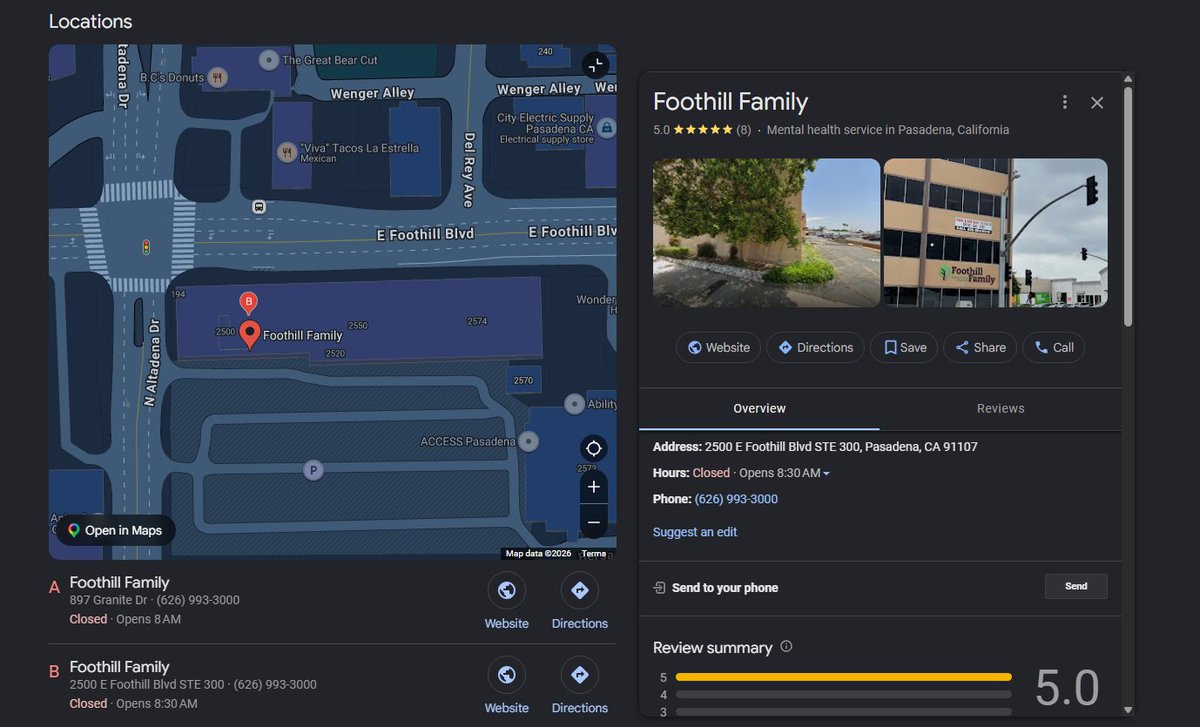Share the Foothill Family listing
This screenshot has height=727, width=1200.
[x=980, y=347]
